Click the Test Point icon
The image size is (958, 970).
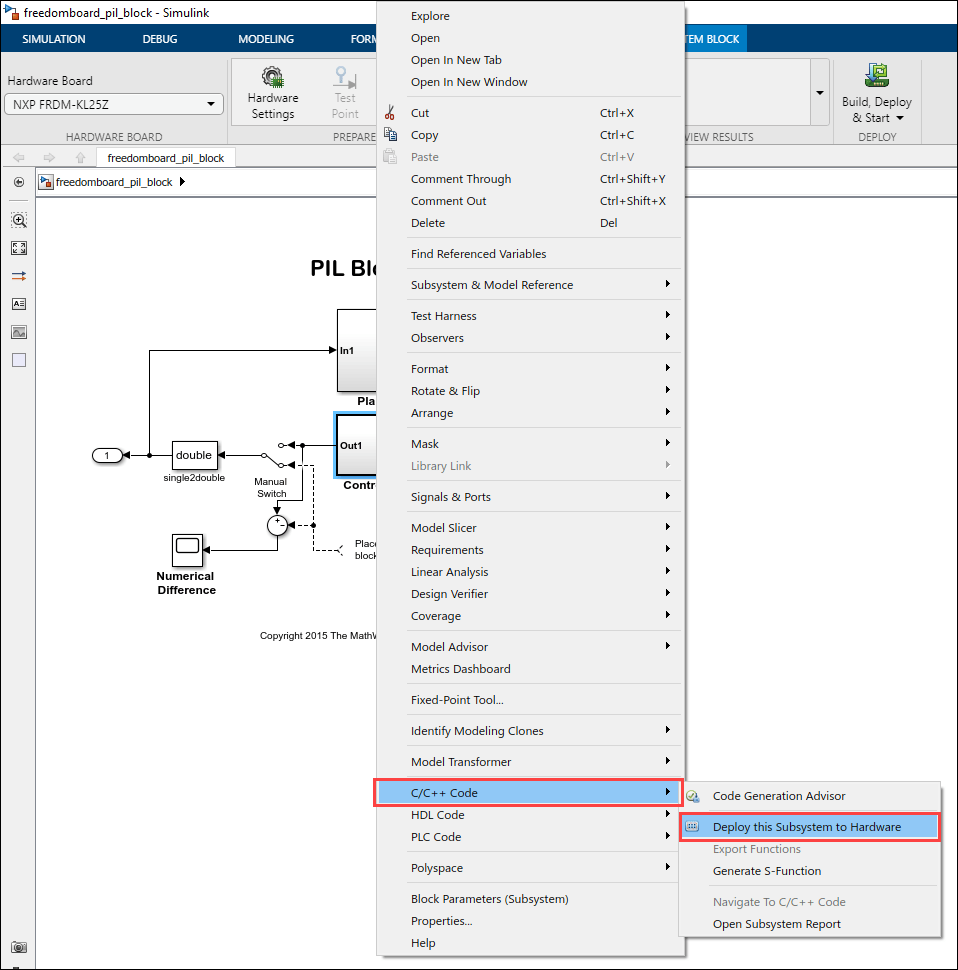[x=344, y=78]
